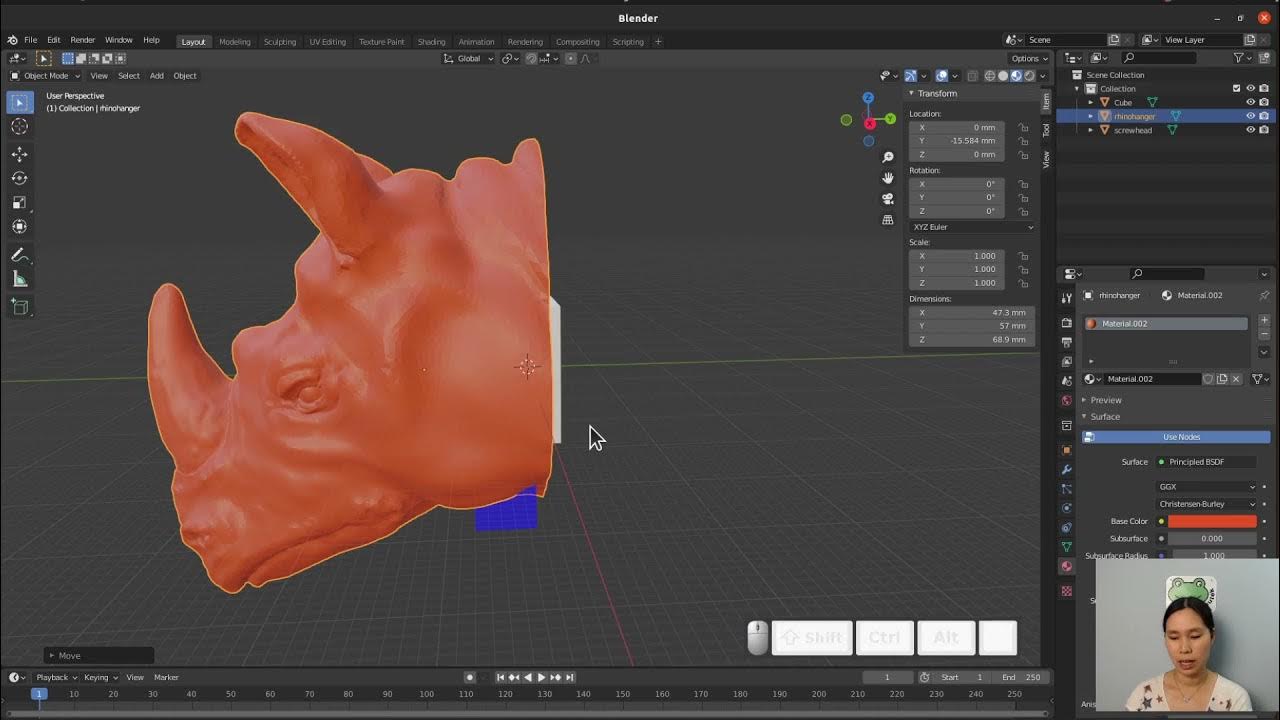Duplicate the material with the new-material icon
Image resolution: width=1280 pixels, height=720 pixels.
click(1222, 379)
